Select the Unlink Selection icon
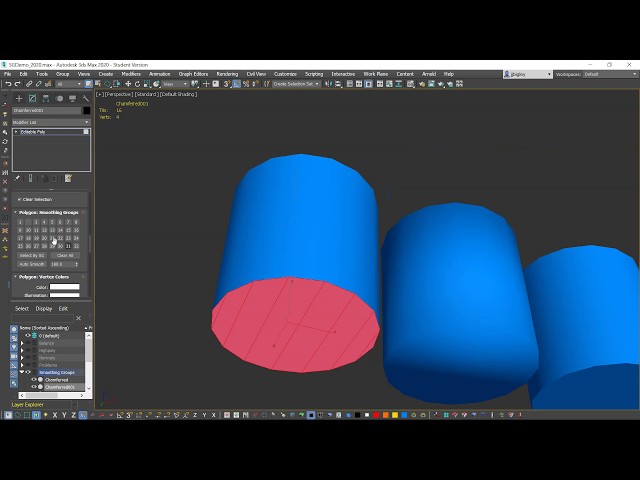The image size is (640, 480). tap(39, 84)
